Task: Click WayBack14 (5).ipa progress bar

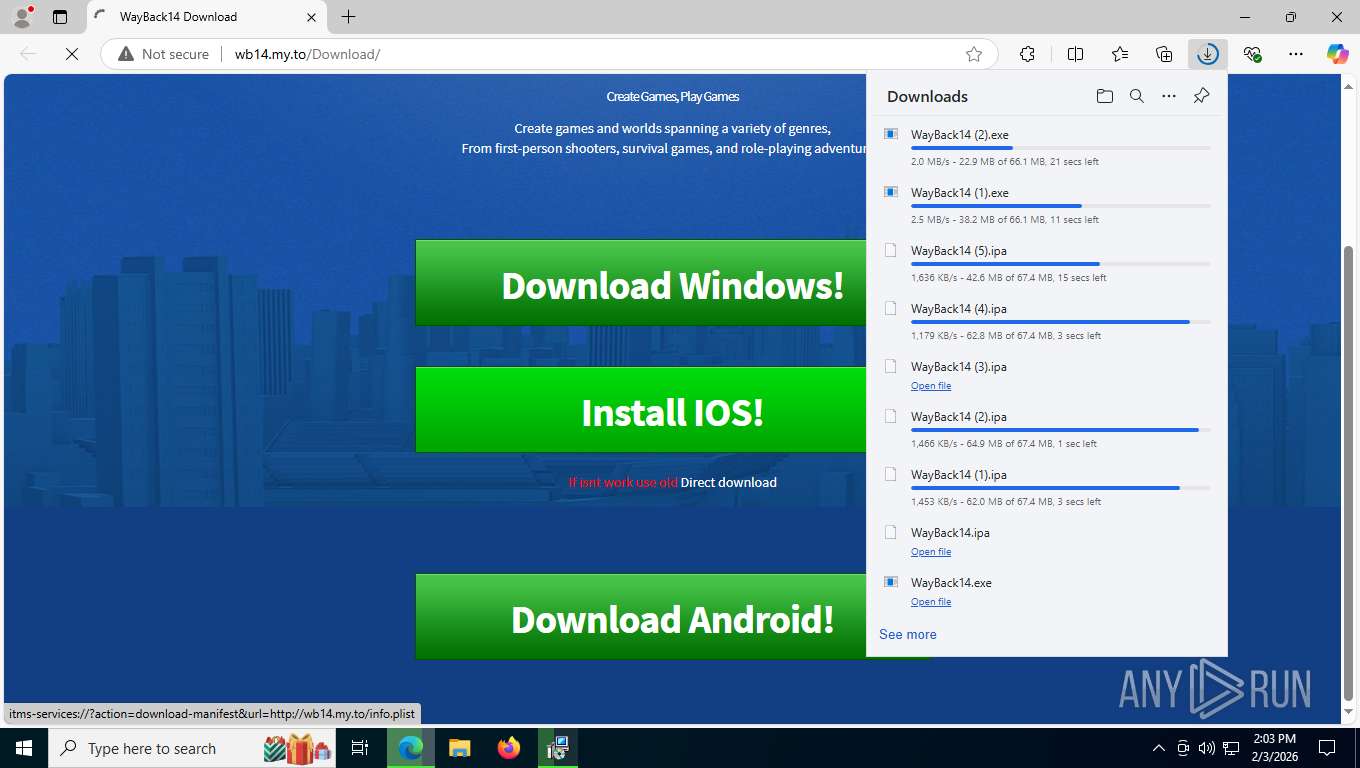Action: click(x=1061, y=264)
